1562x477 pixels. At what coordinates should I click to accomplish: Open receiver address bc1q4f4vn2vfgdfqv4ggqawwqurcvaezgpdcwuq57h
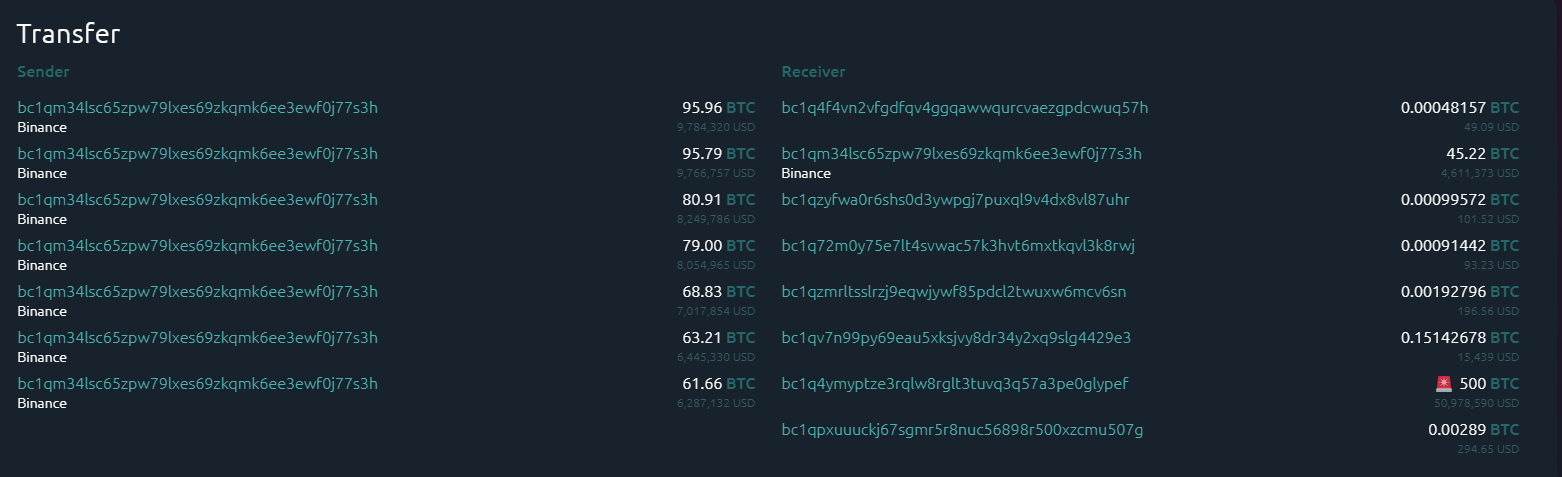965,108
